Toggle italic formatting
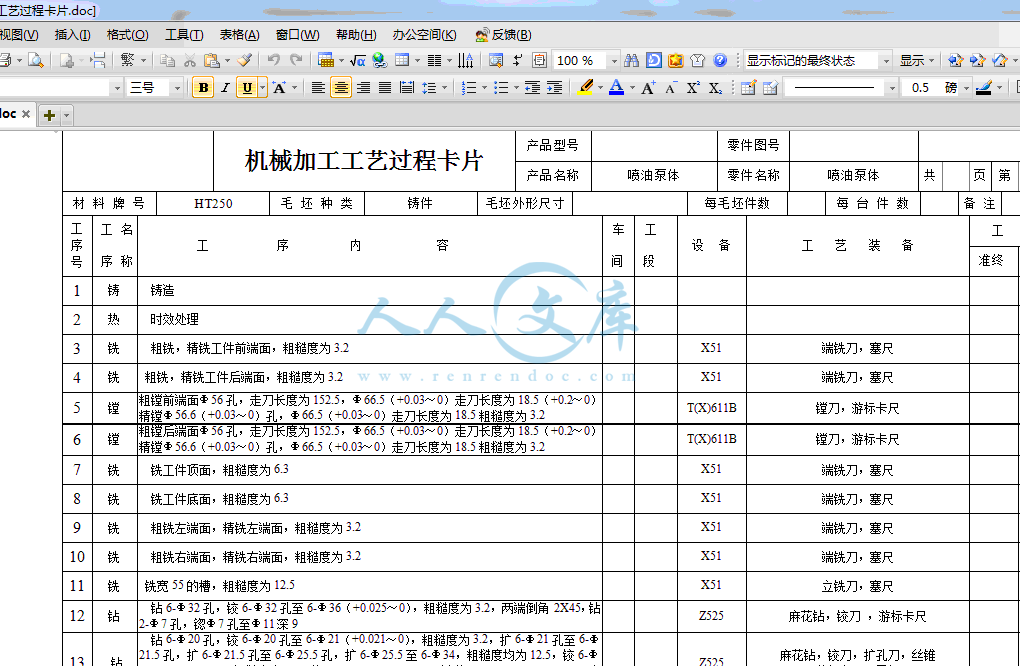 (x=225, y=88)
